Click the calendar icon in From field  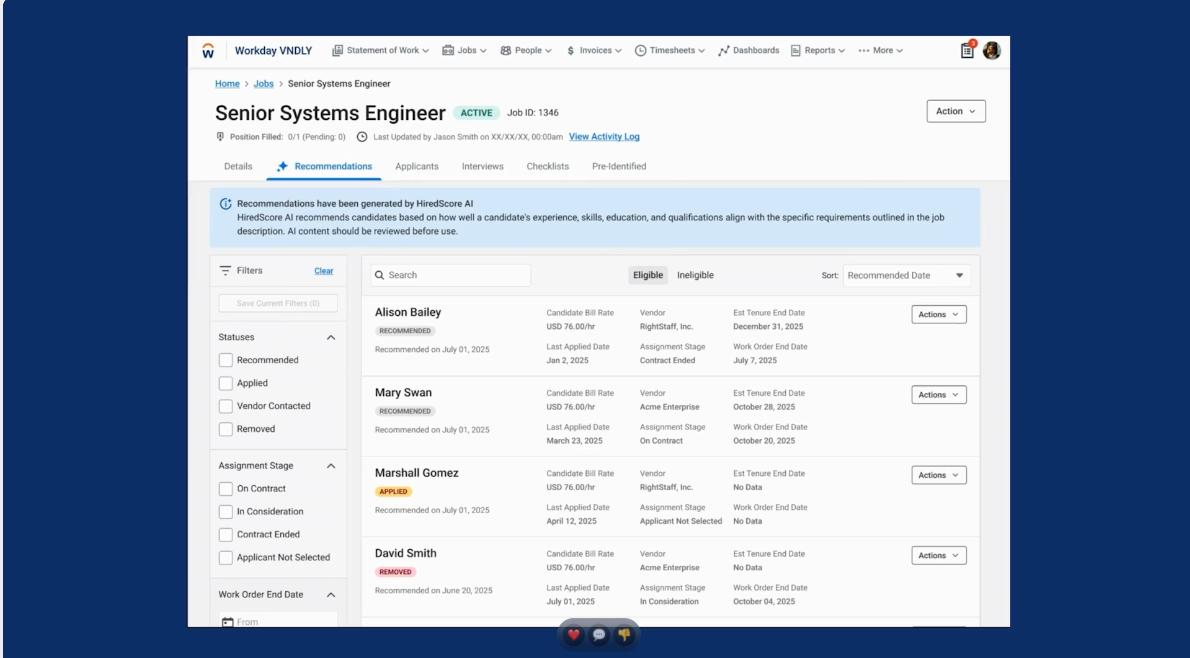[227, 622]
